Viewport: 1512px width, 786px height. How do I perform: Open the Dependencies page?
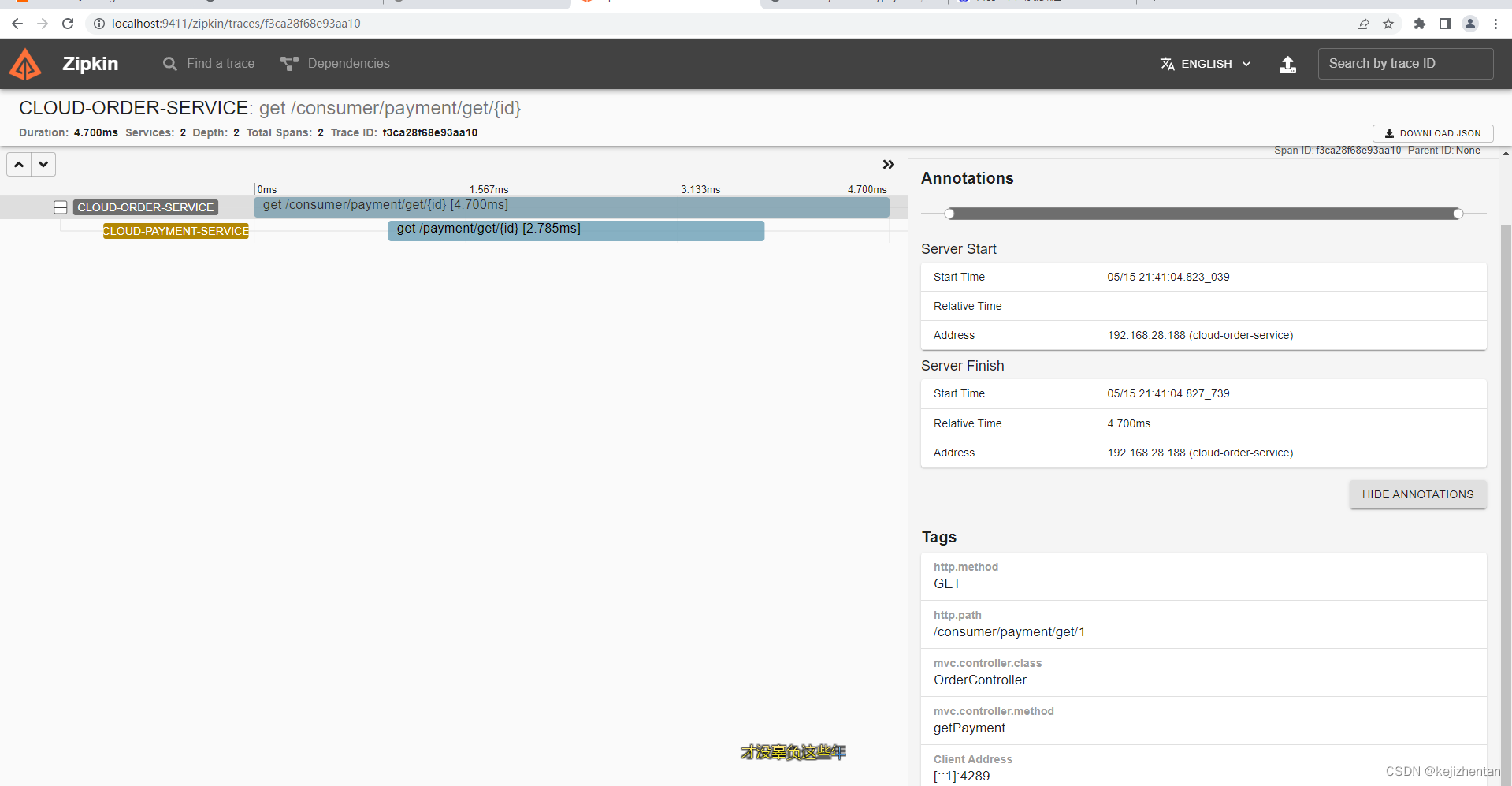click(335, 64)
